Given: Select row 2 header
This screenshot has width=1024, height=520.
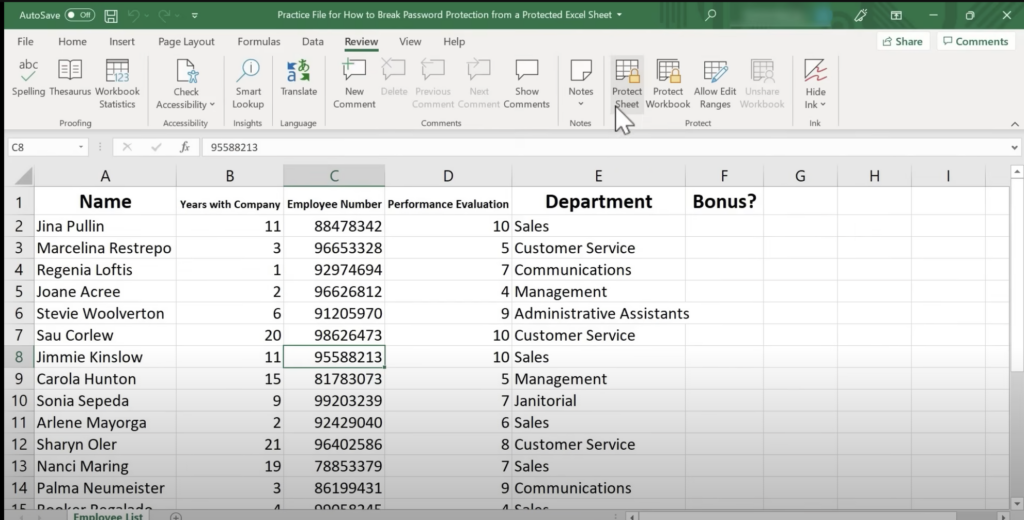Looking at the screenshot, I should (x=19, y=226).
